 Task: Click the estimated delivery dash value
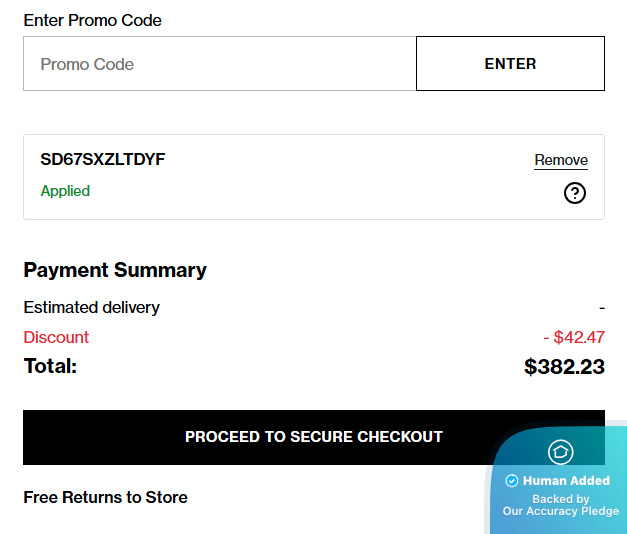point(602,308)
